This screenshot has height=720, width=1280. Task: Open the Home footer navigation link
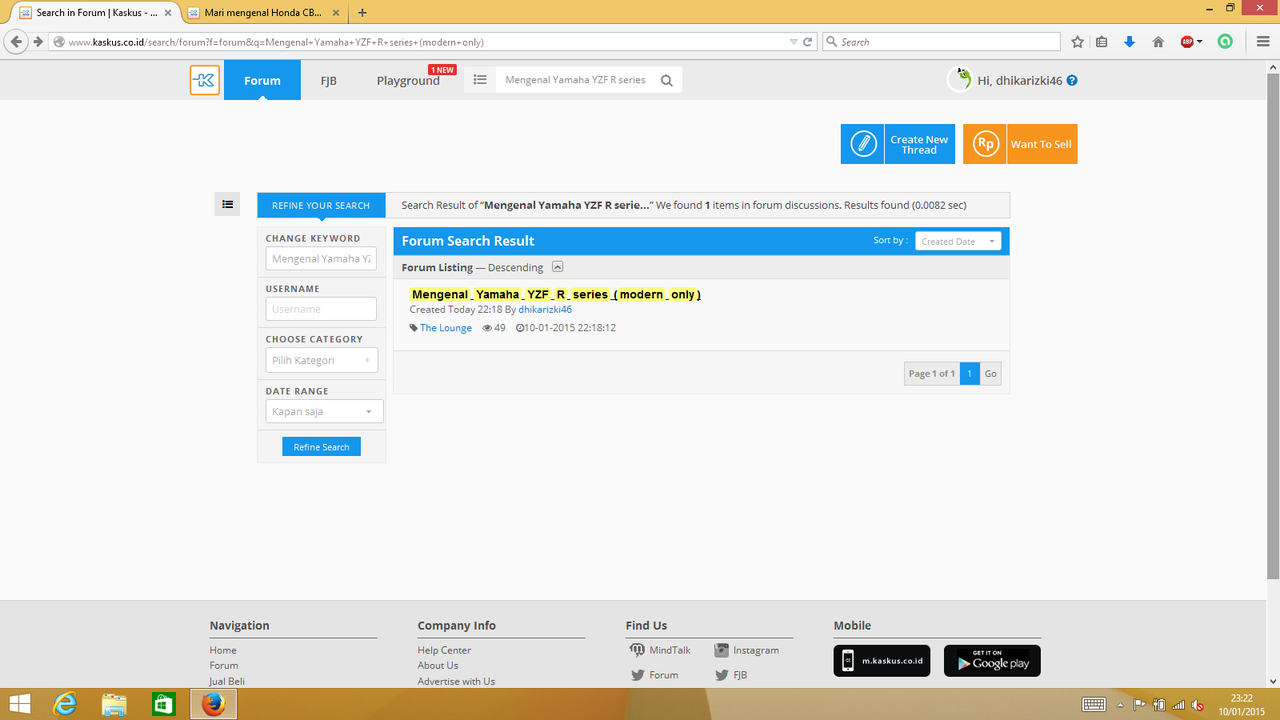(223, 650)
